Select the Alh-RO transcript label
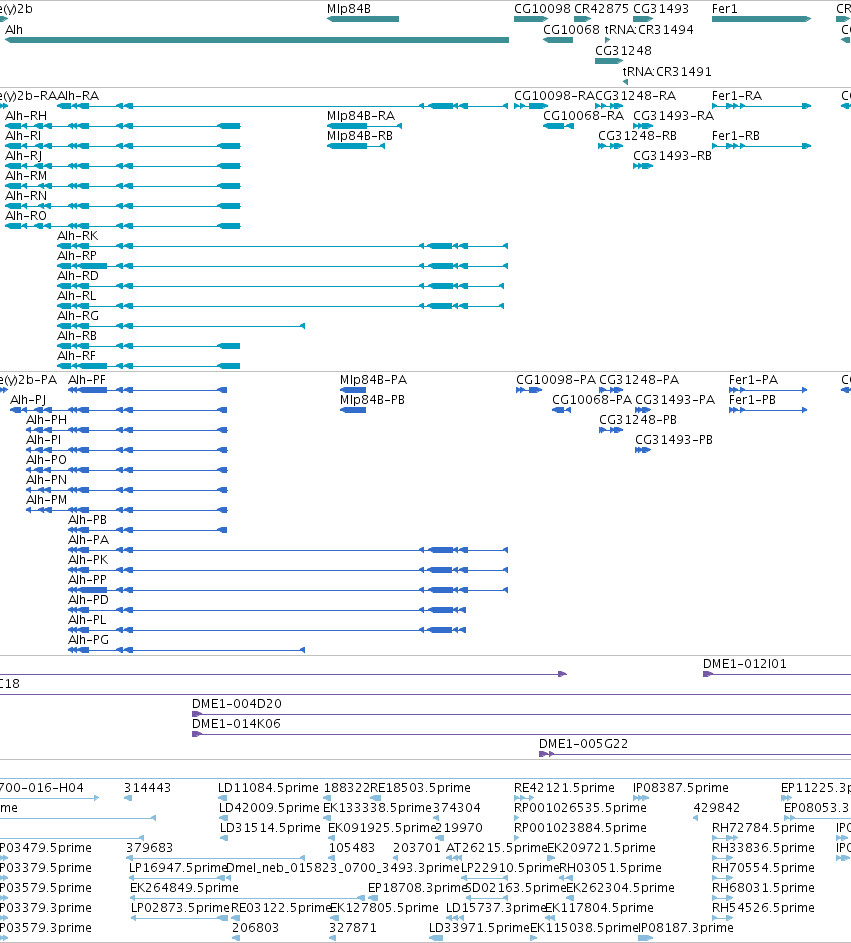Image resolution: width=851 pixels, height=943 pixels. tap(26, 215)
